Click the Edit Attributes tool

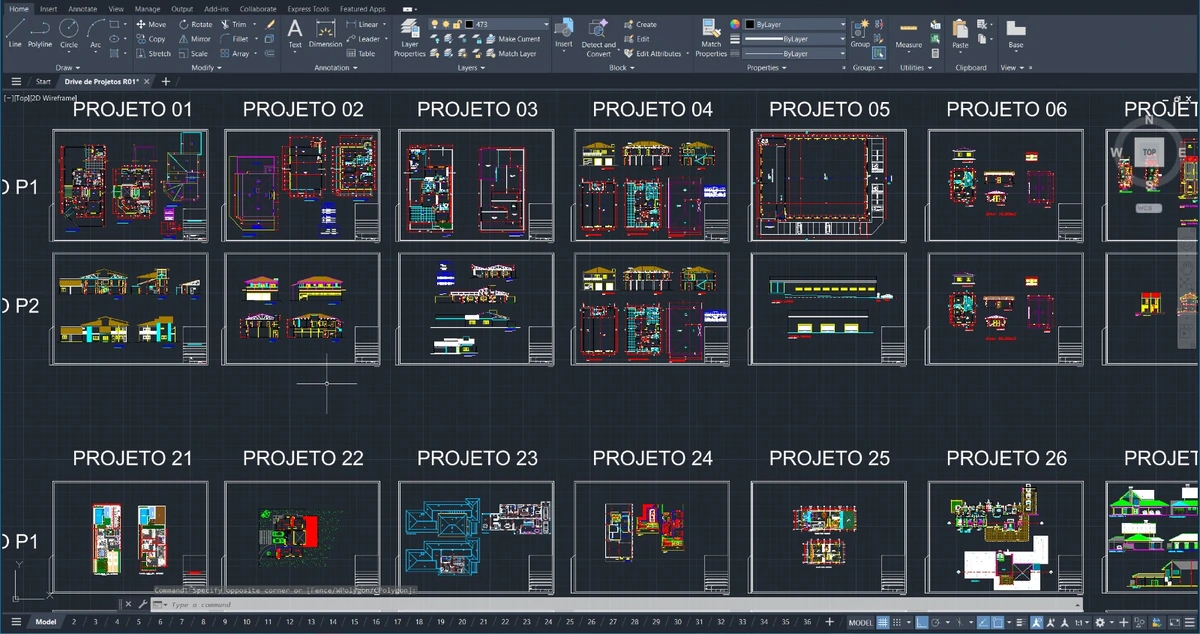(x=652, y=54)
